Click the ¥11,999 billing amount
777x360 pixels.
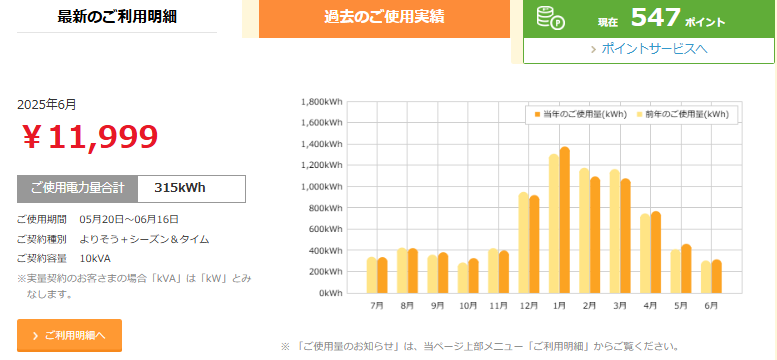90,137
